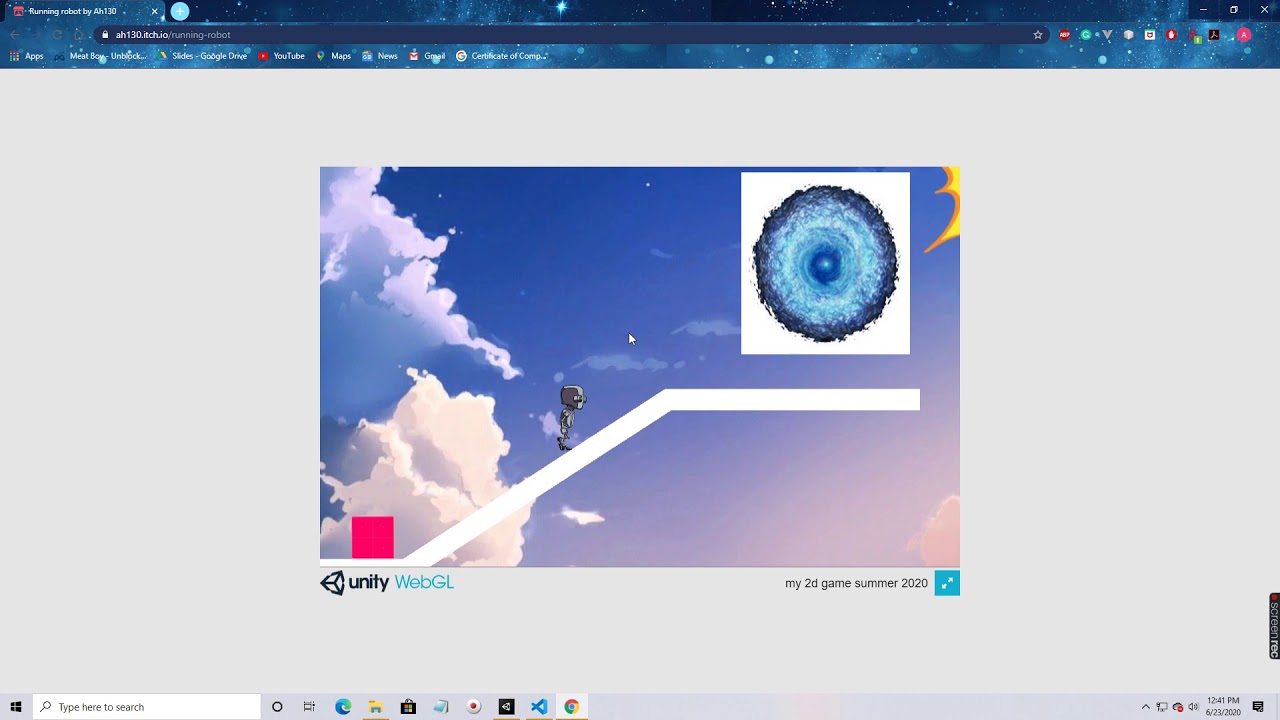Click the browser home icon
1280x720 pixels.
[x=78, y=34]
